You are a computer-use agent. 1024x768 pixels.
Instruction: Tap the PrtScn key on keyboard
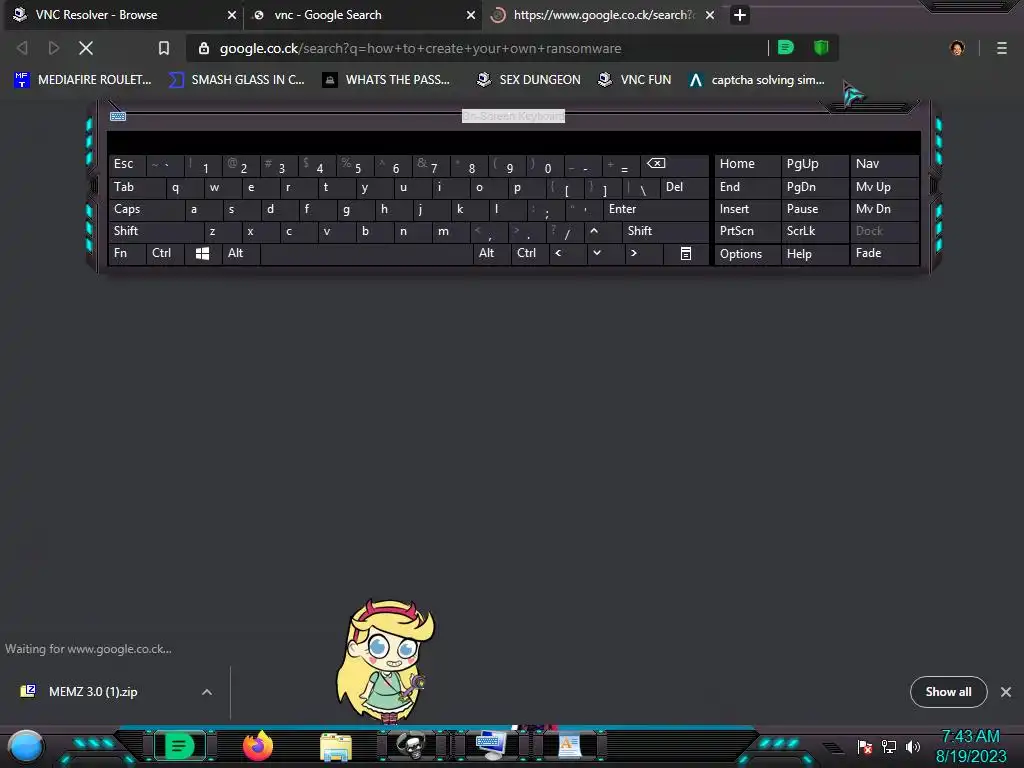747,231
